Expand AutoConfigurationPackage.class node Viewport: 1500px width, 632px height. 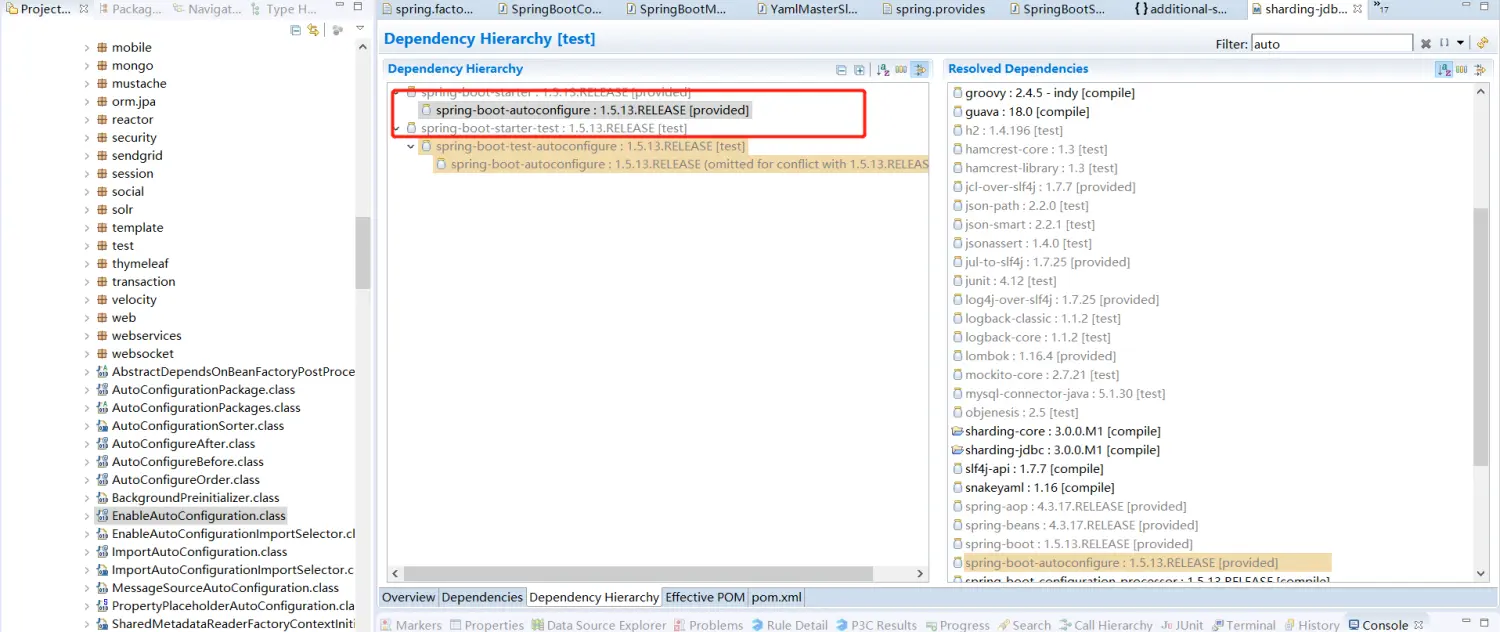[87, 390]
